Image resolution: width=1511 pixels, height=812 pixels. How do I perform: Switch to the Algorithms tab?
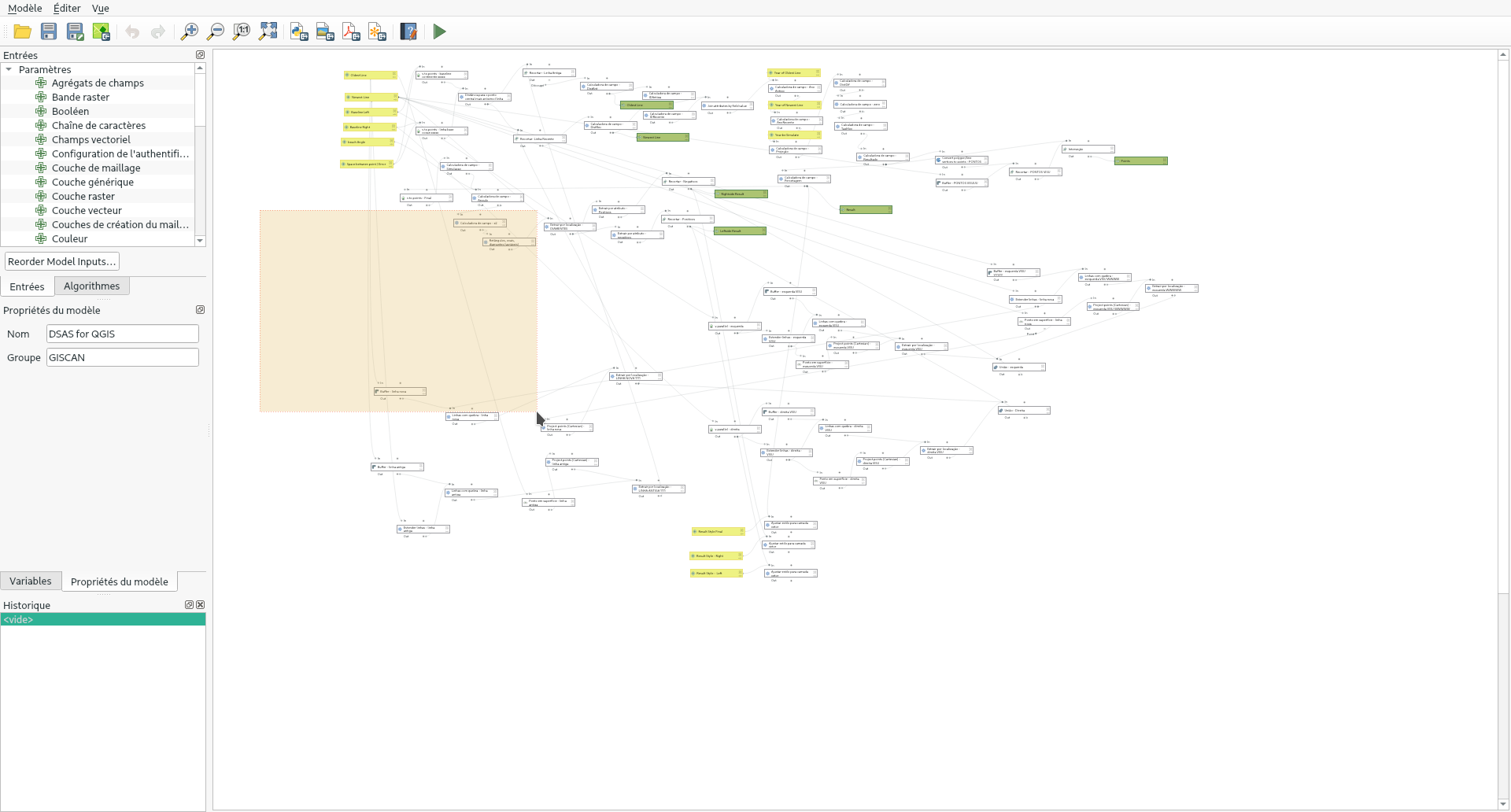[x=92, y=286]
